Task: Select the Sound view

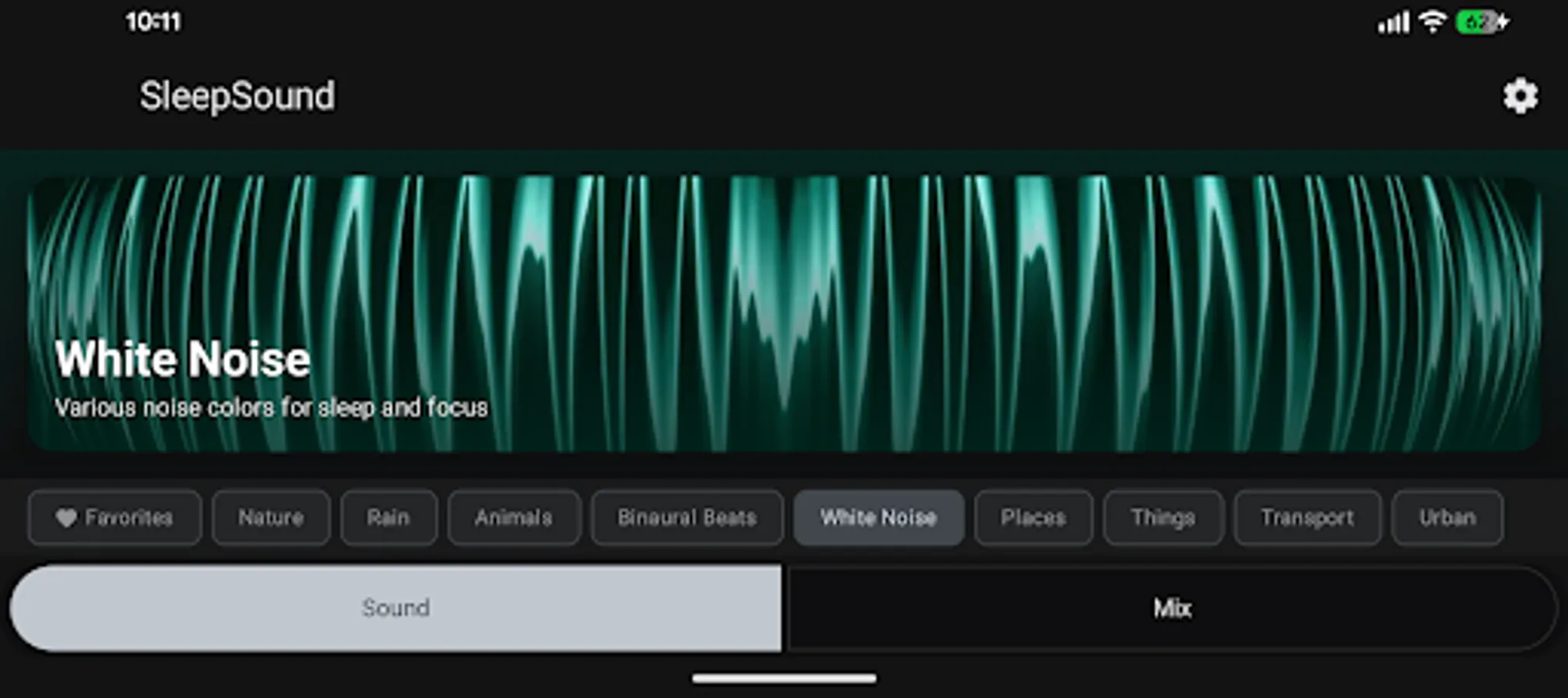Action: (396, 609)
